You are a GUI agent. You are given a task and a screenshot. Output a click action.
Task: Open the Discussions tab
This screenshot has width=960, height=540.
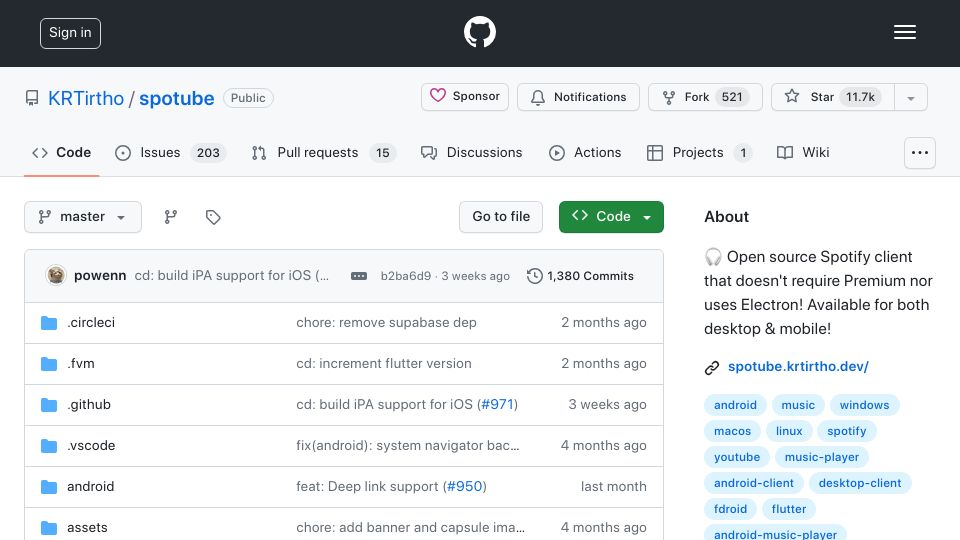coord(471,152)
